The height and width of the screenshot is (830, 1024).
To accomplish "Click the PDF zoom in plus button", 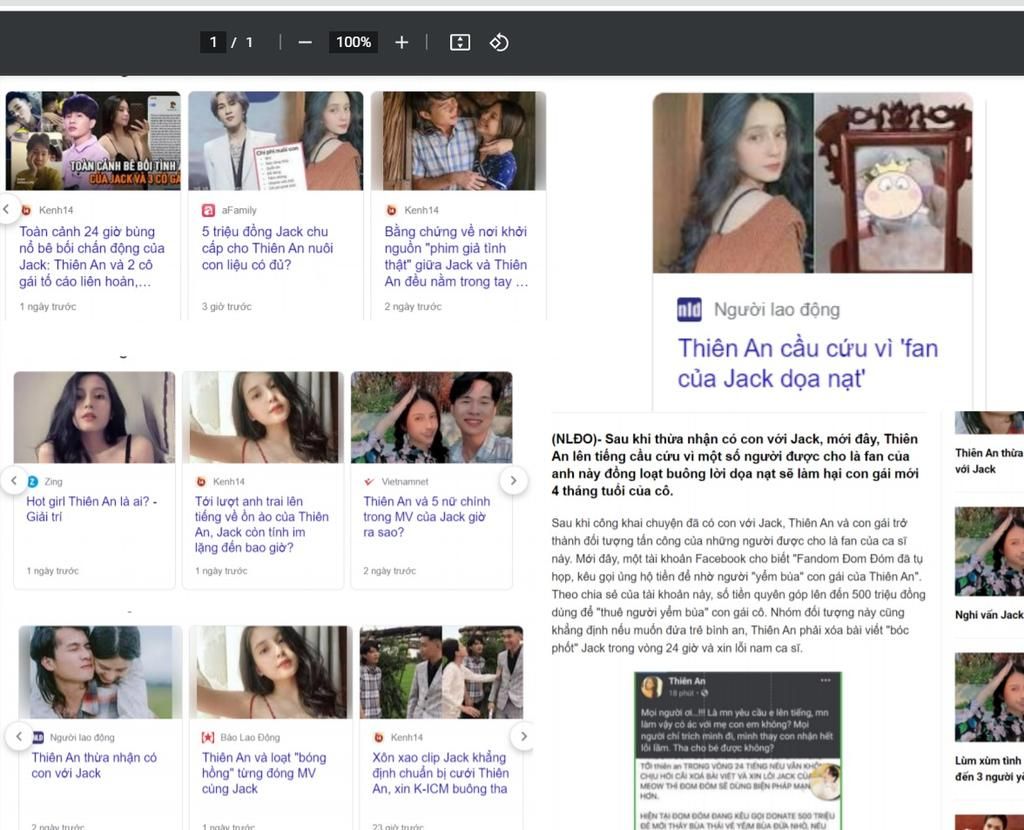I will coord(402,42).
